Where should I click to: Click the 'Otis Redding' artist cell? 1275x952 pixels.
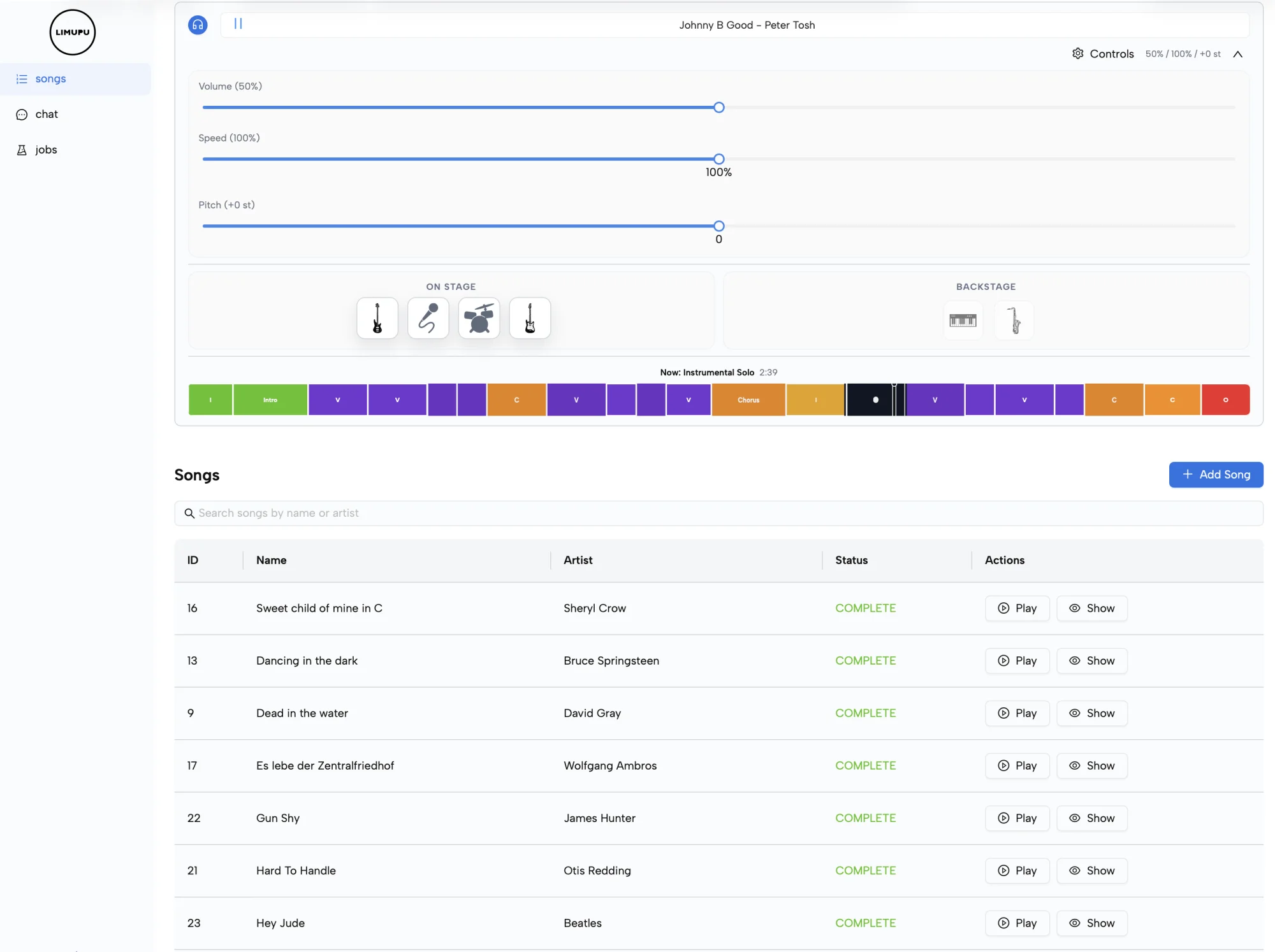coord(597,871)
